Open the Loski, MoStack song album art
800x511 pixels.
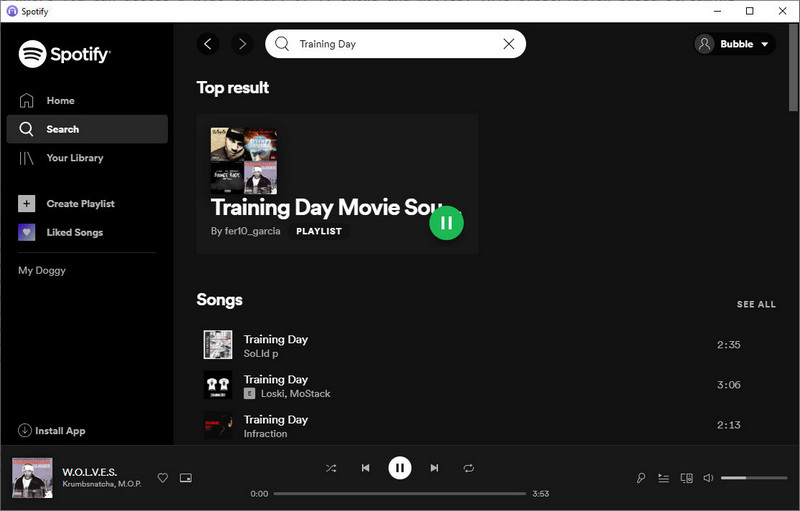[x=218, y=385]
